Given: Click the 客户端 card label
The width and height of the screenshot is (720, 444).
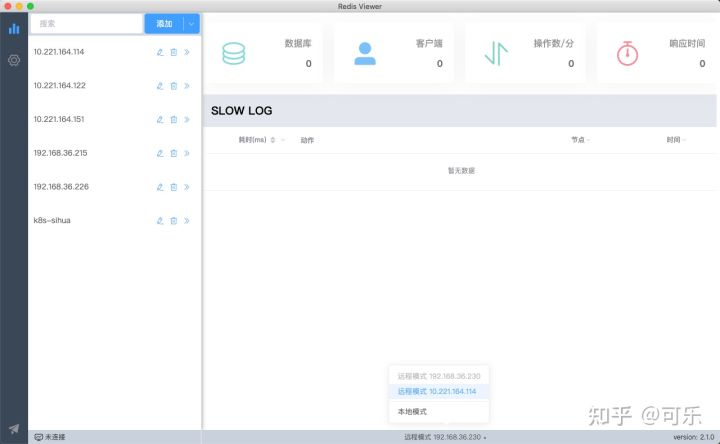Looking at the screenshot, I should point(429,43).
